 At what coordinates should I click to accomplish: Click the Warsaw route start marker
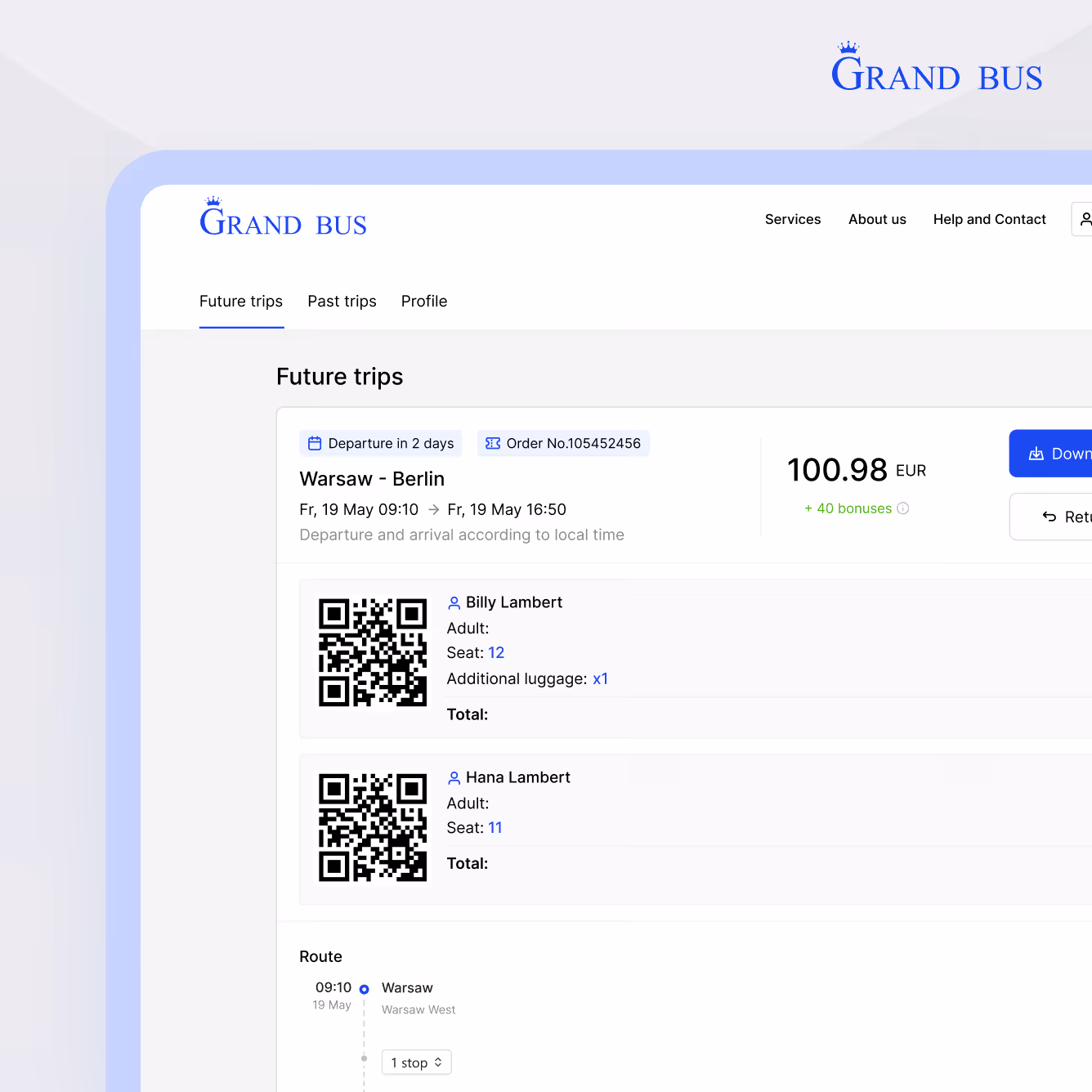tap(365, 989)
